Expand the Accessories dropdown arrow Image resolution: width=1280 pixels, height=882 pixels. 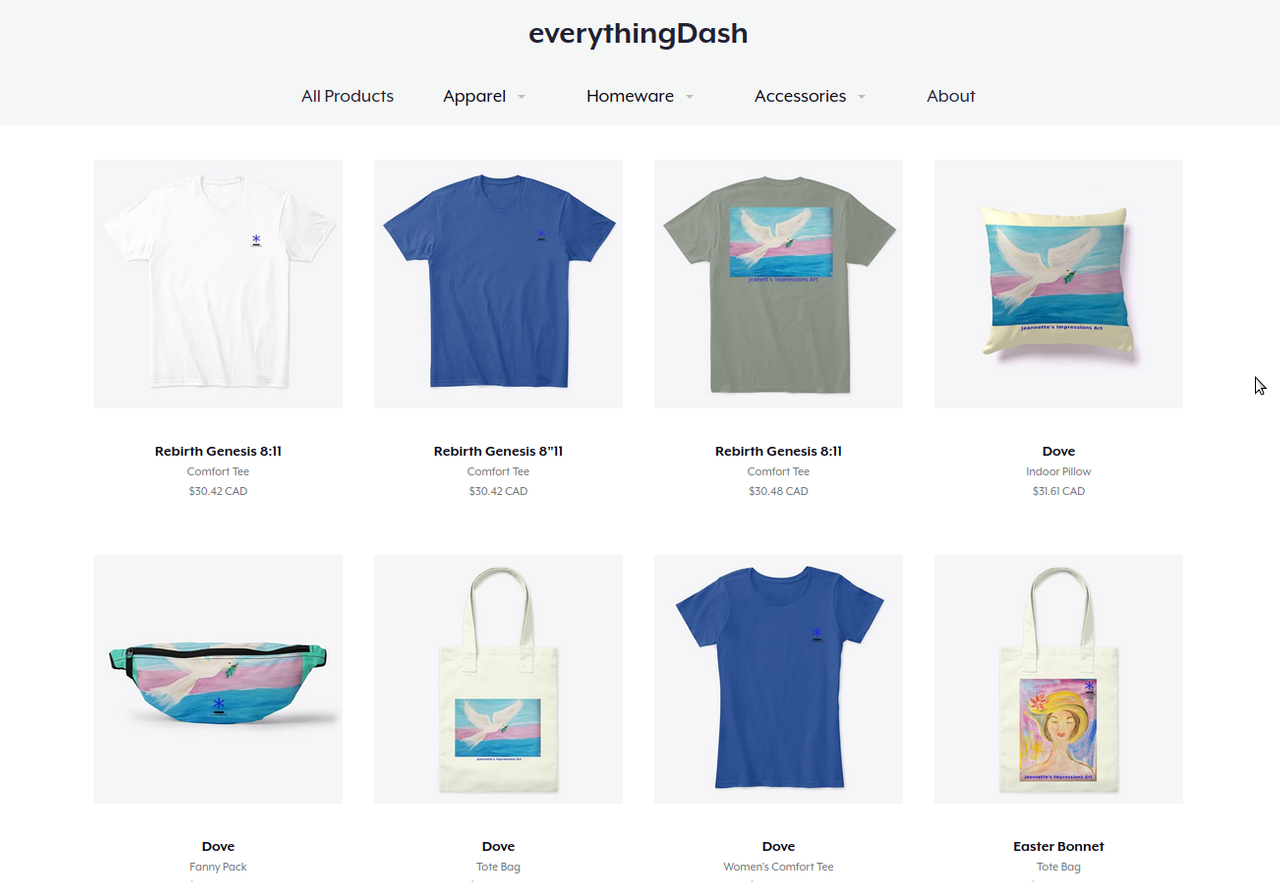(862, 97)
